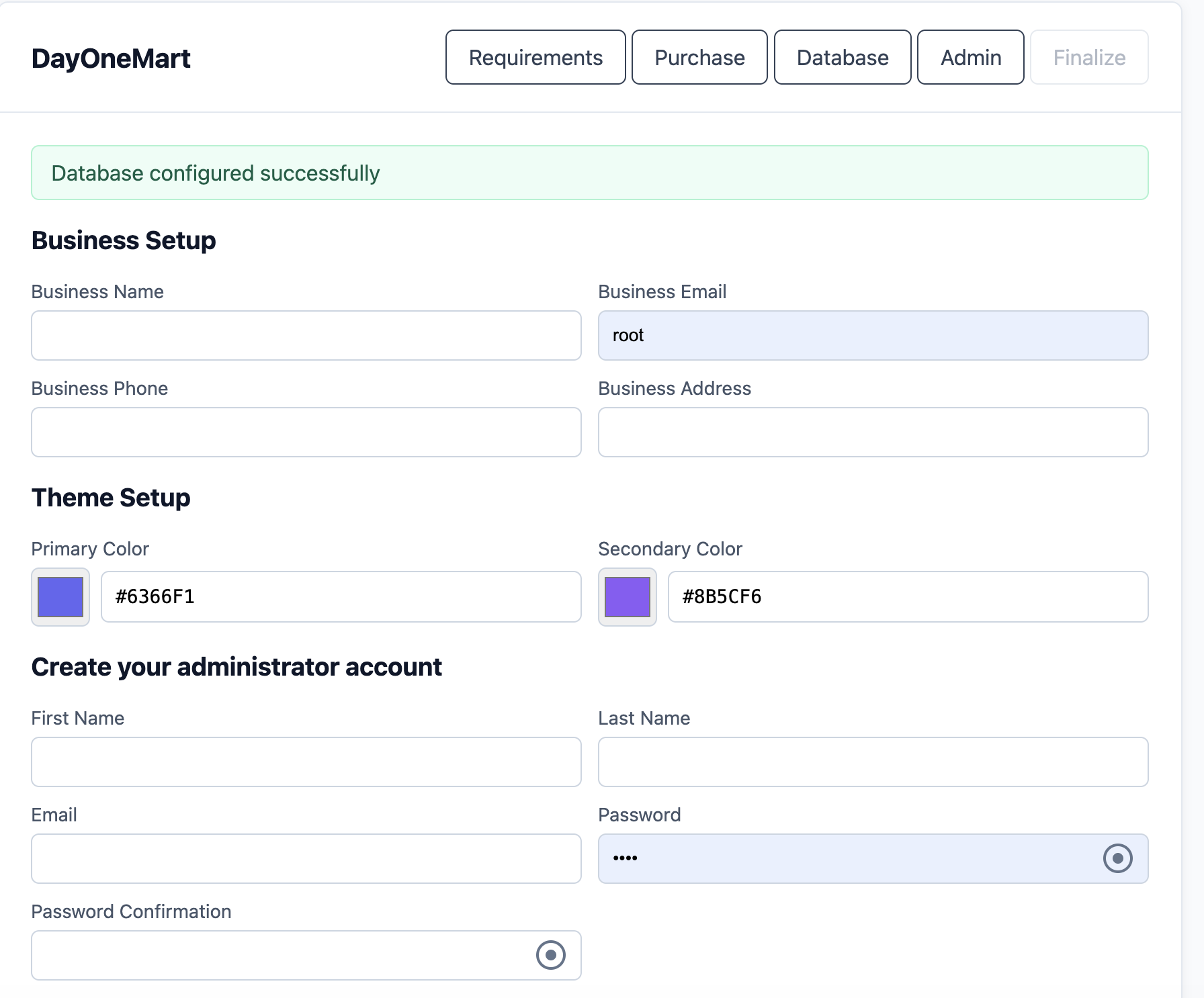Focus the administrator Email field
Screen dimensions: 1204x998
click(x=306, y=858)
